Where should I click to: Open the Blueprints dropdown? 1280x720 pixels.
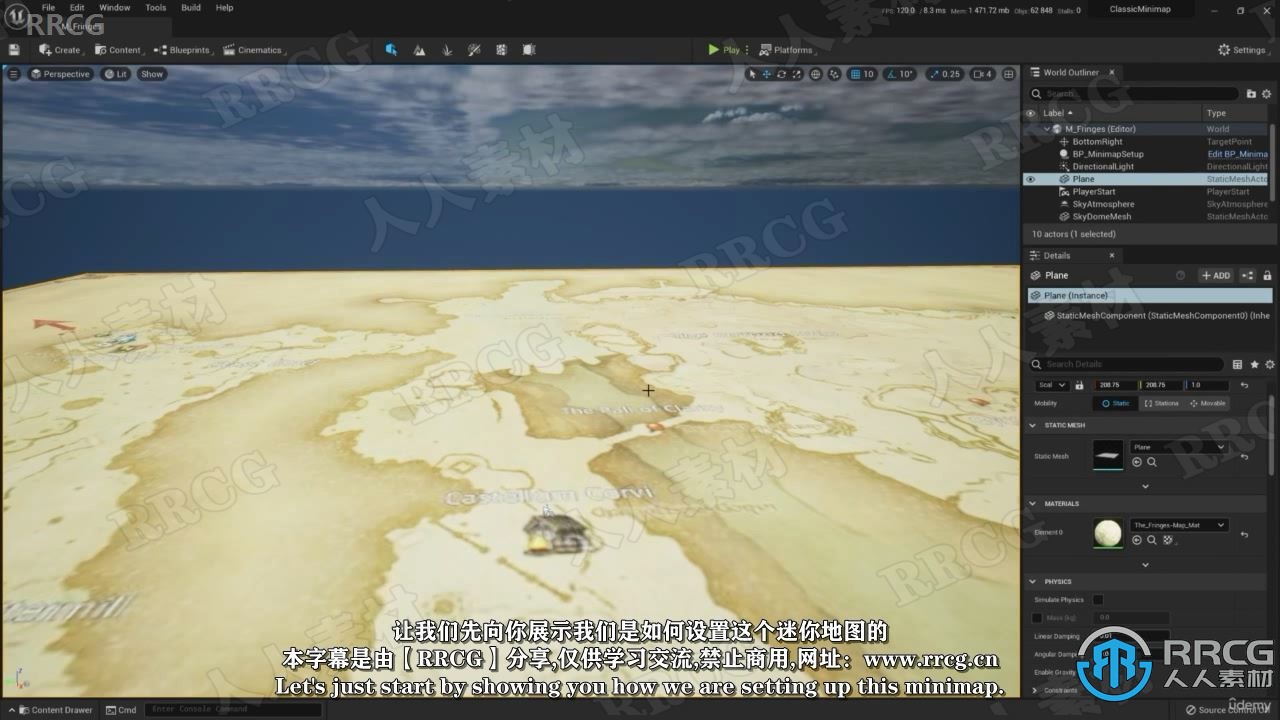click(184, 50)
